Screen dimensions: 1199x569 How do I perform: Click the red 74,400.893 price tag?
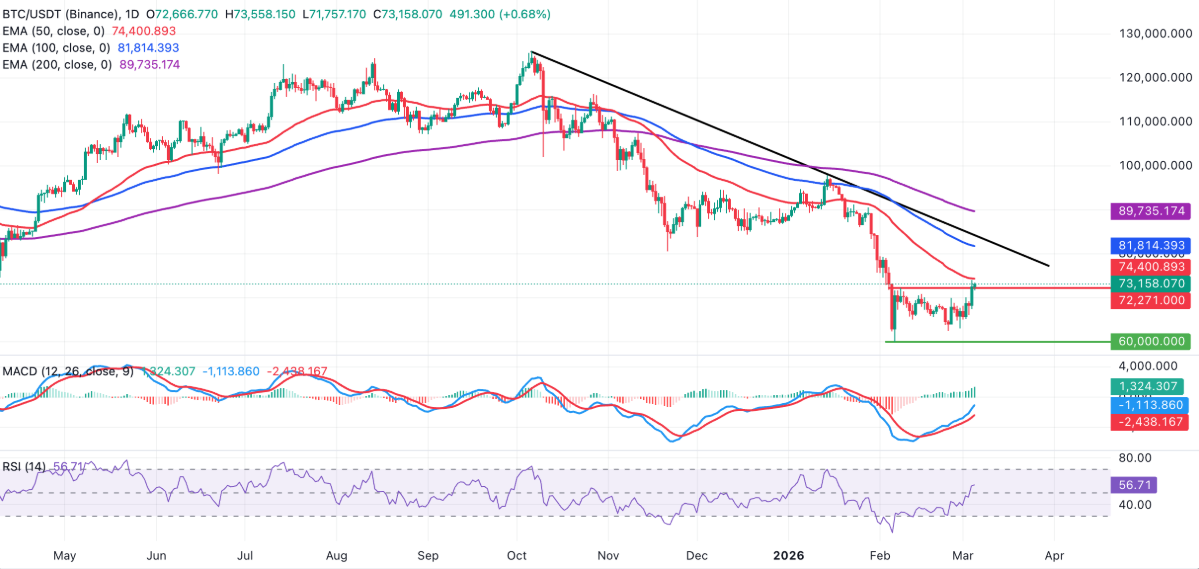1148,267
